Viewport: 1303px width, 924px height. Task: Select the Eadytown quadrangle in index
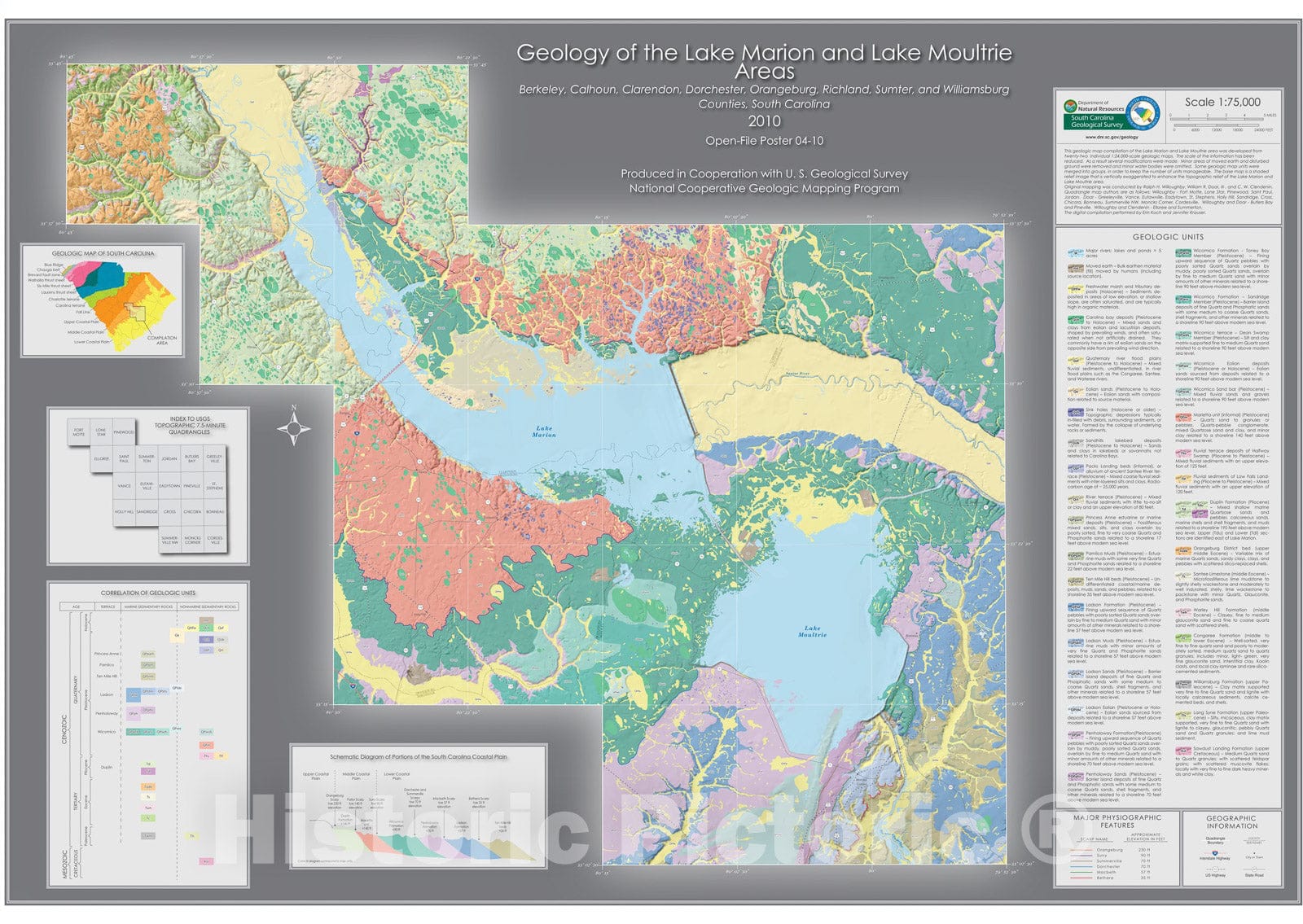pyautogui.click(x=169, y=486)
